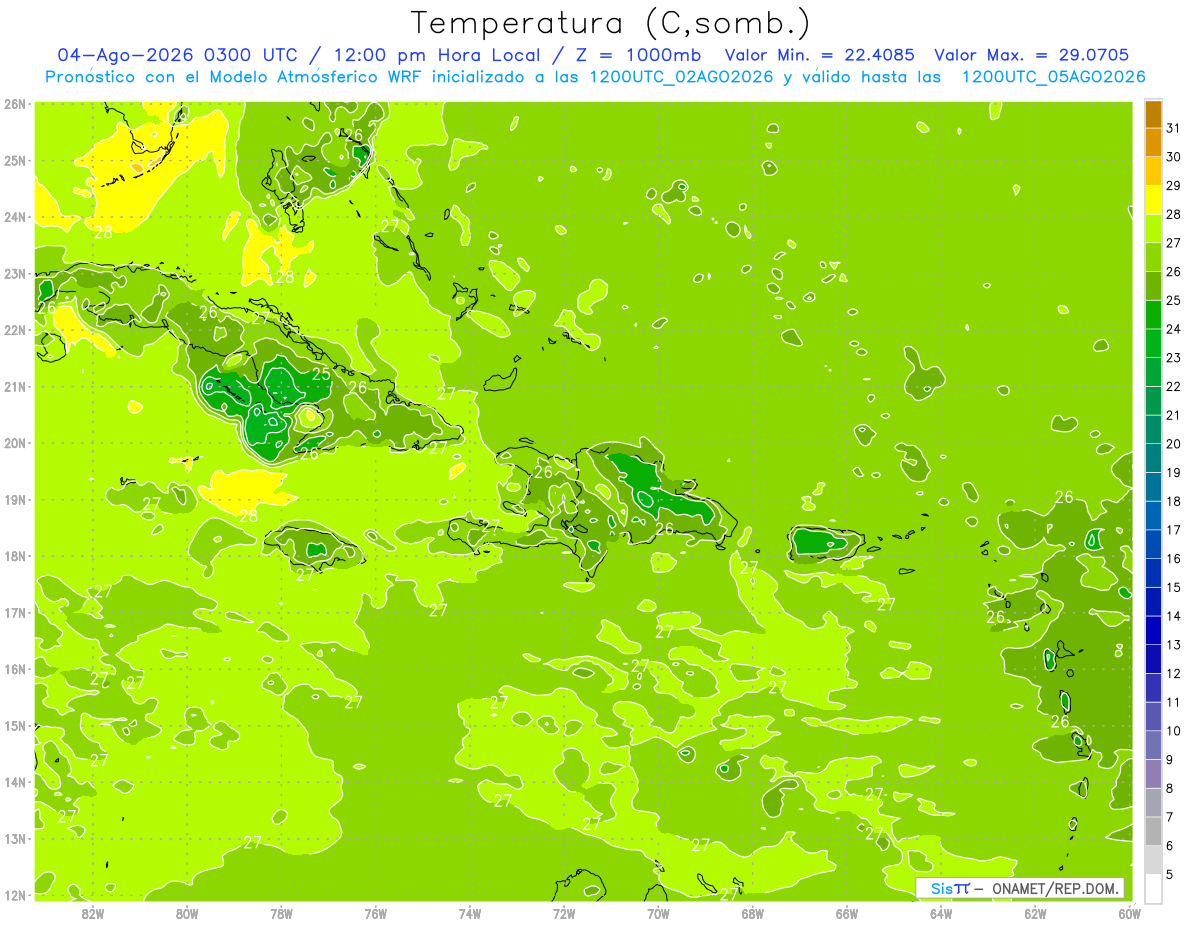Click the 20N latitude axis label

[15, 443]
